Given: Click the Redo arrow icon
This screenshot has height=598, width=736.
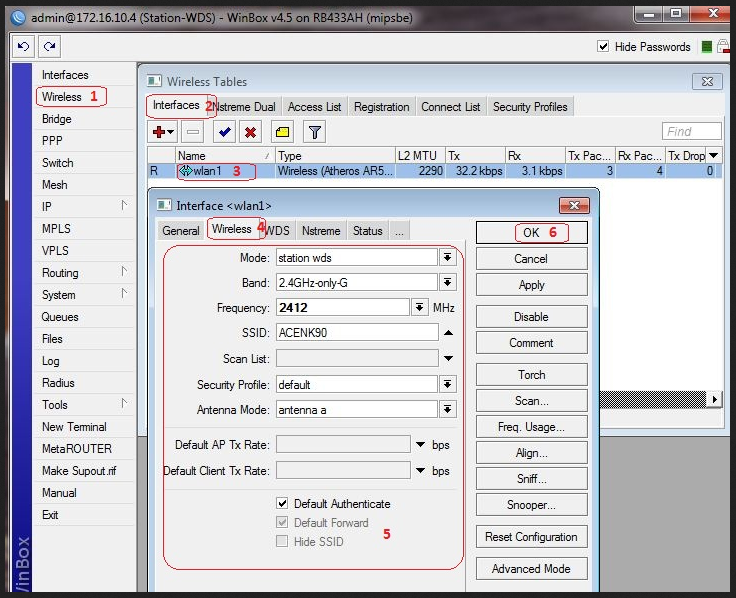Looking at the screenshot, I should 49,46.
